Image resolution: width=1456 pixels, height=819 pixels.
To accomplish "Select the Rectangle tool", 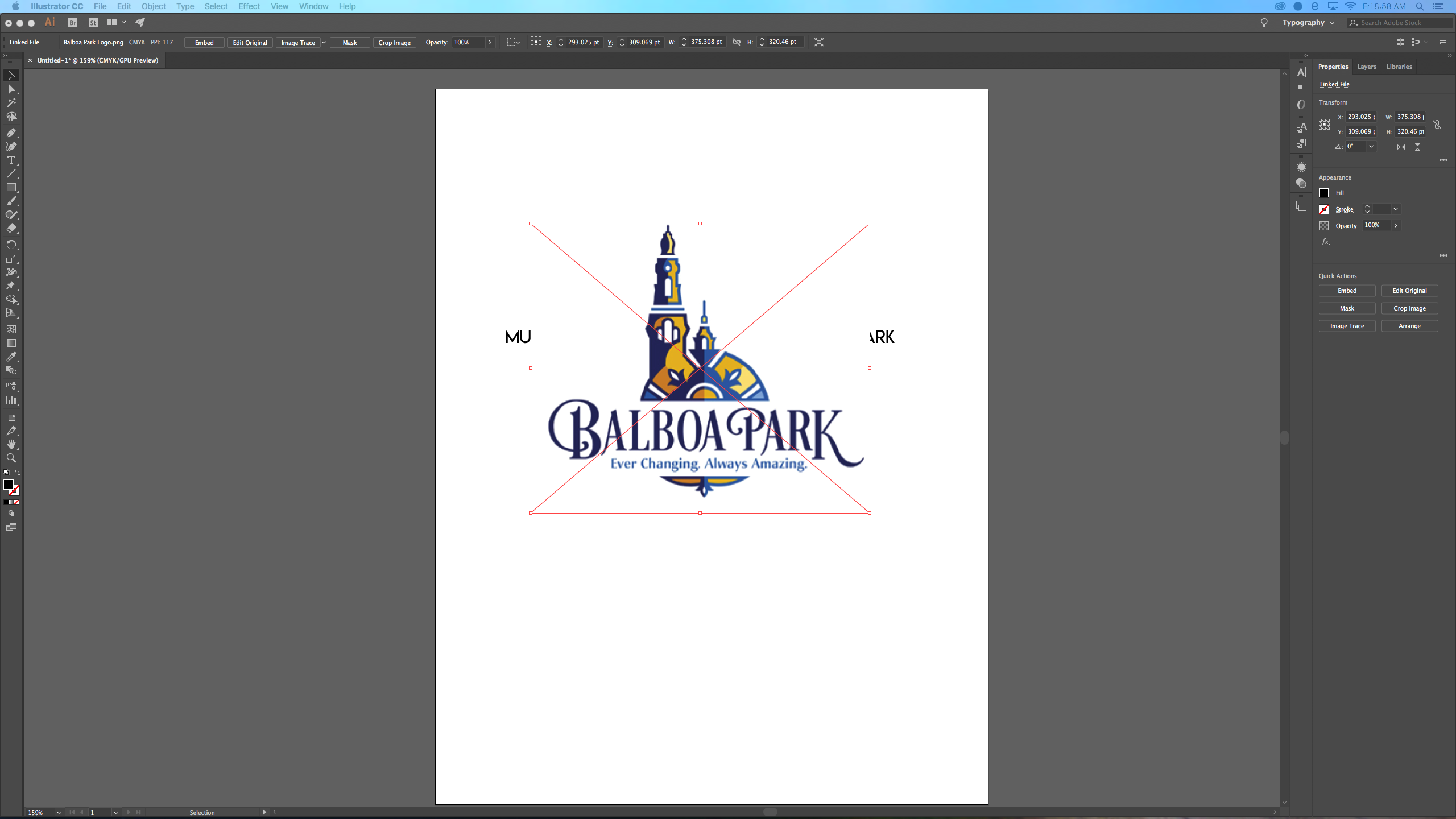I will coord(11,187).
